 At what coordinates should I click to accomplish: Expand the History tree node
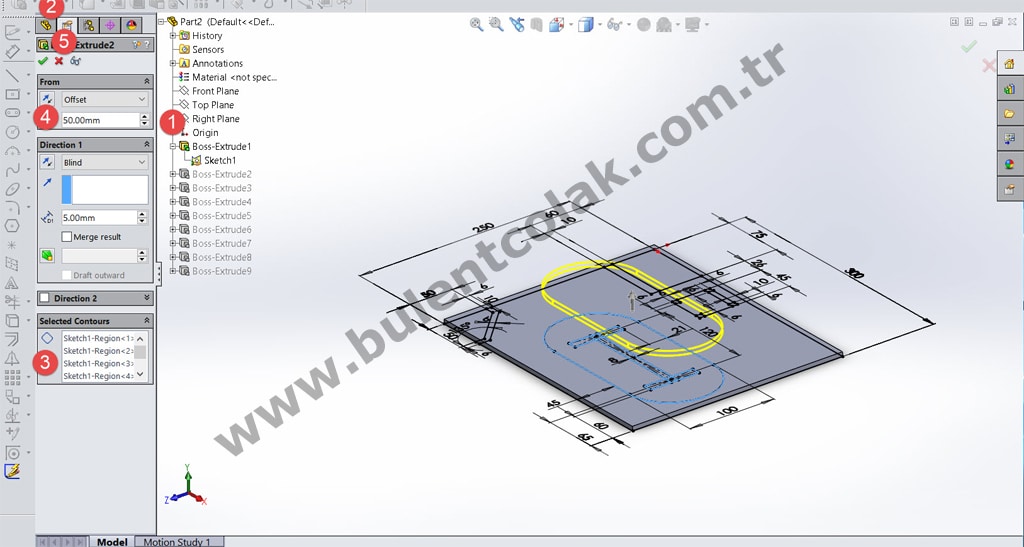tap(173, 35)
